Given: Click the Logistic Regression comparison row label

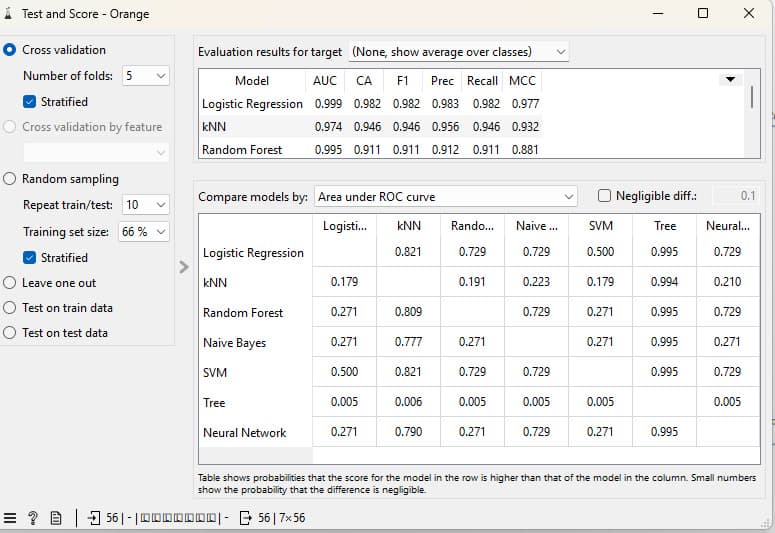Looking at the screenshot, I should point(253,253).
